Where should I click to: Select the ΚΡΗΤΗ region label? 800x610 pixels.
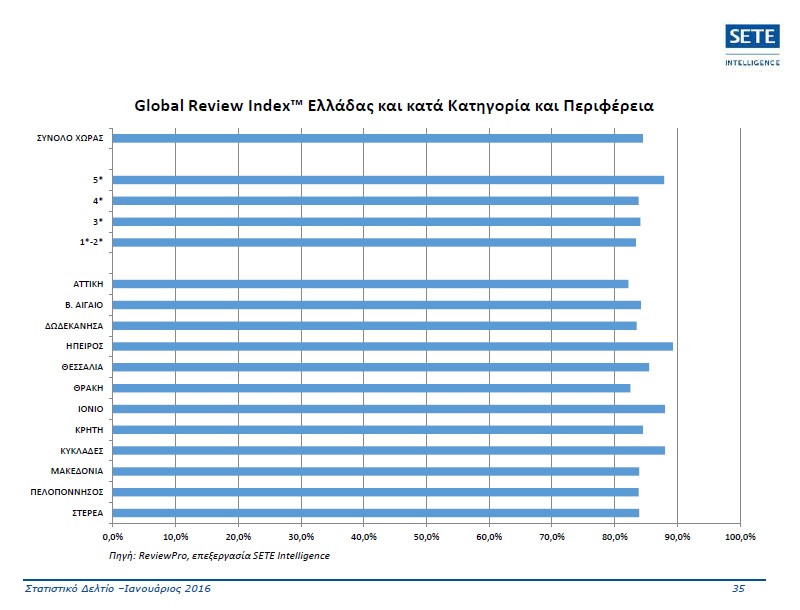89,430
